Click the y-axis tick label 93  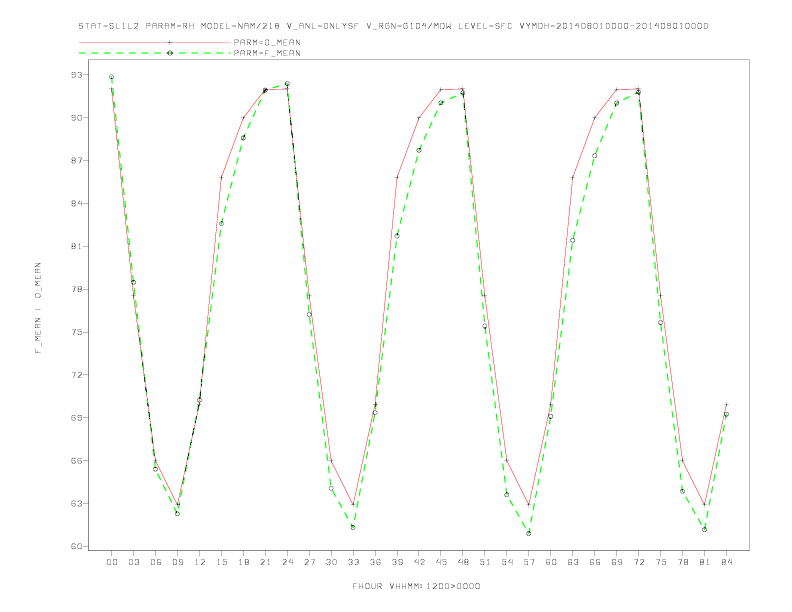click(76, 75)
